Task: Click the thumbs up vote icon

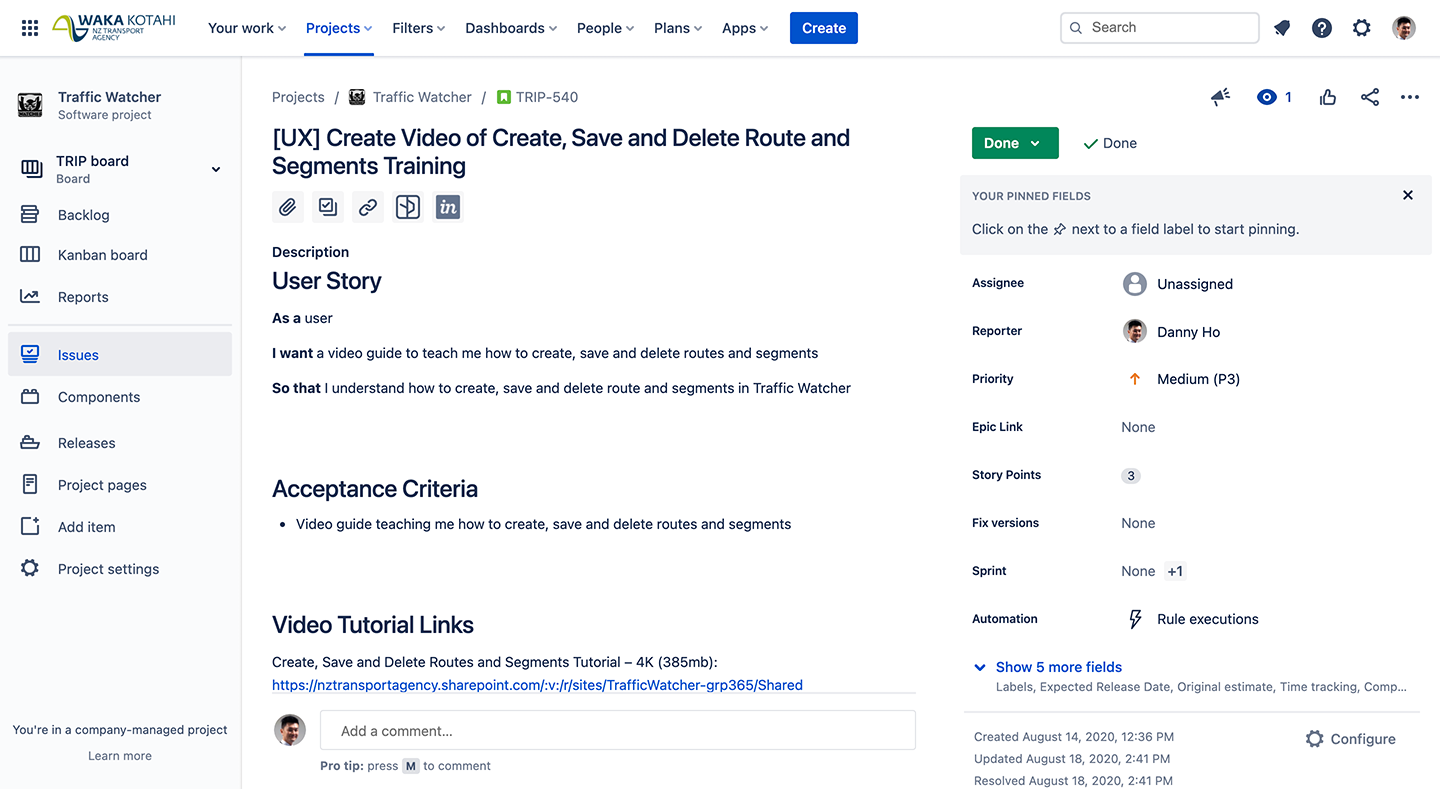Action: pyautogui.click(x=1328, y=97)
